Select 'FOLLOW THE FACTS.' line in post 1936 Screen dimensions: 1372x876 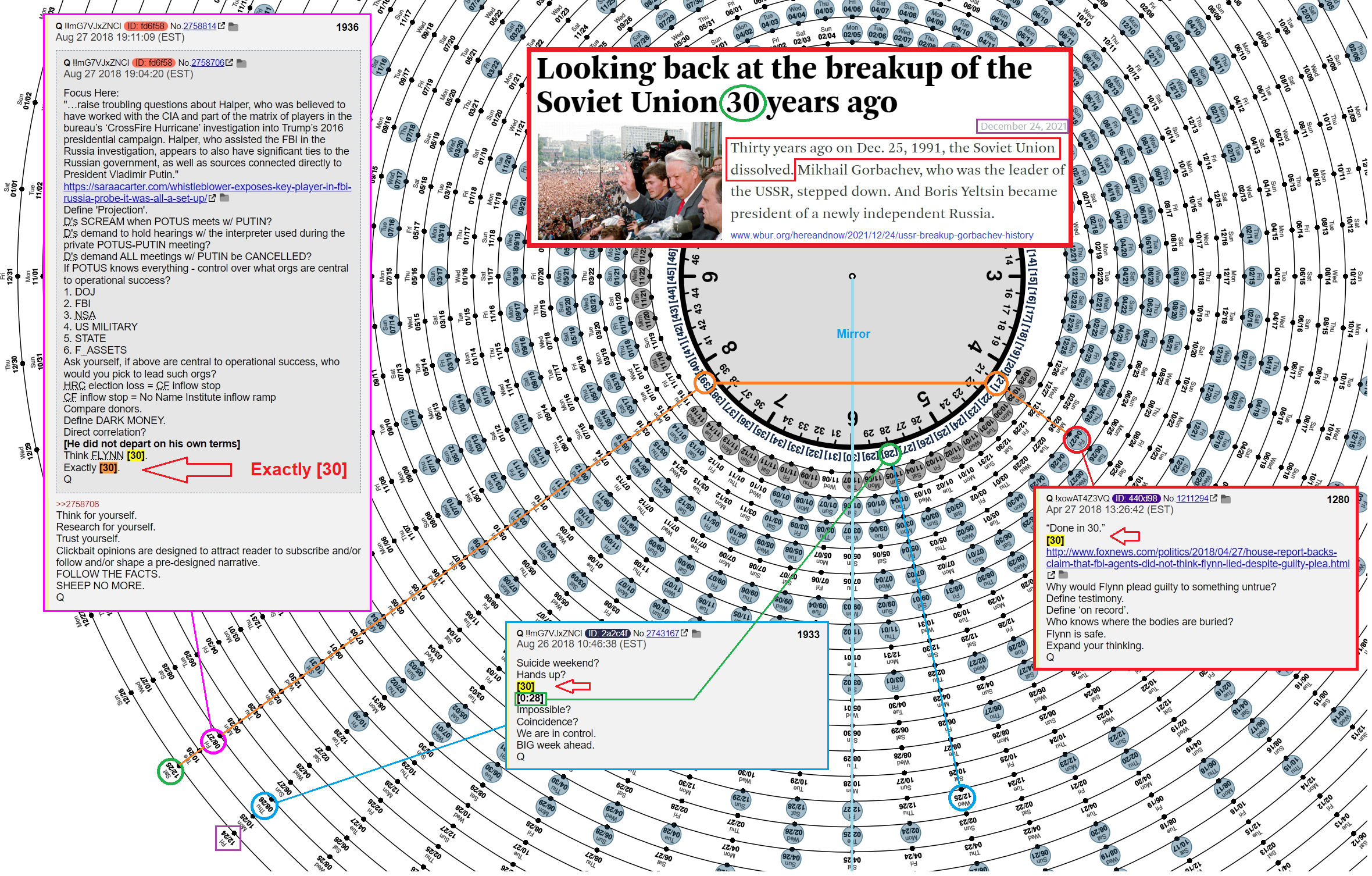[x=108, y=574]
